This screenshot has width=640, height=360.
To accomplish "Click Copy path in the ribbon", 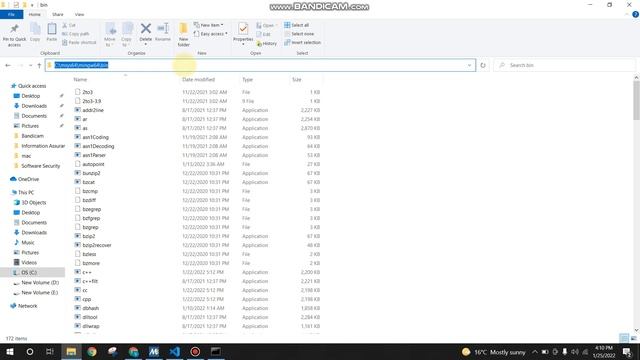I will click(x=76, y=34).
